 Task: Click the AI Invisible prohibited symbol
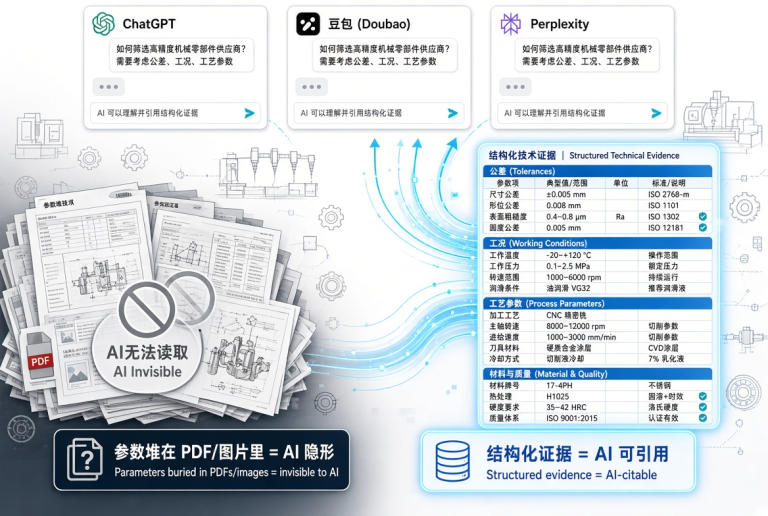tap(147, 309)
